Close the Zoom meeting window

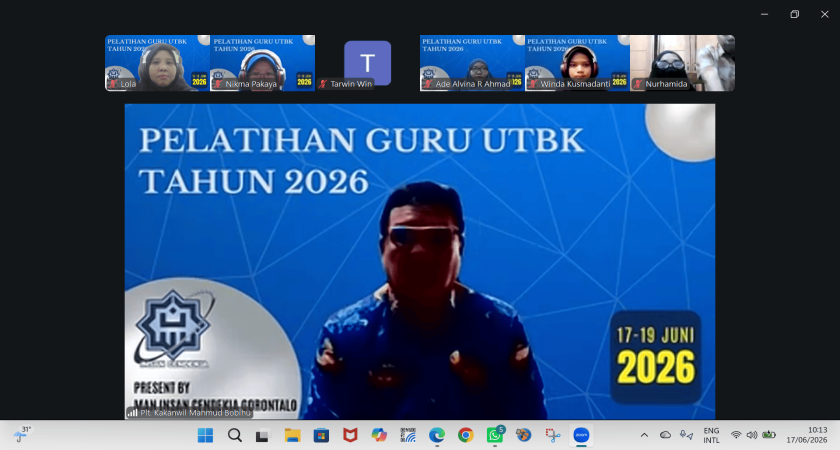824,14
